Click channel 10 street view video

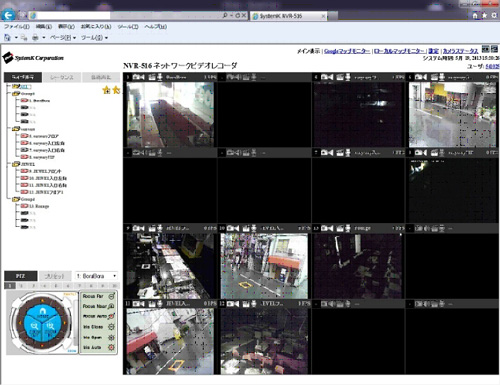264,266
